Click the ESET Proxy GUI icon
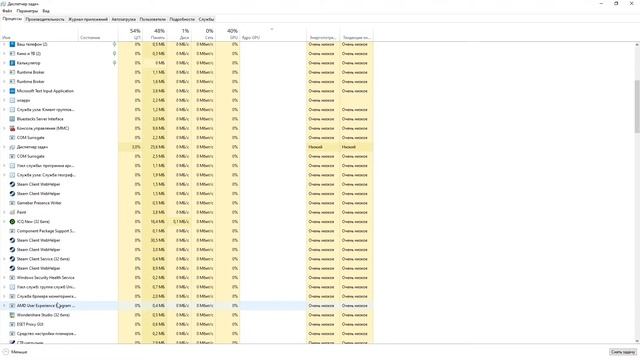 tap(12, 324)
